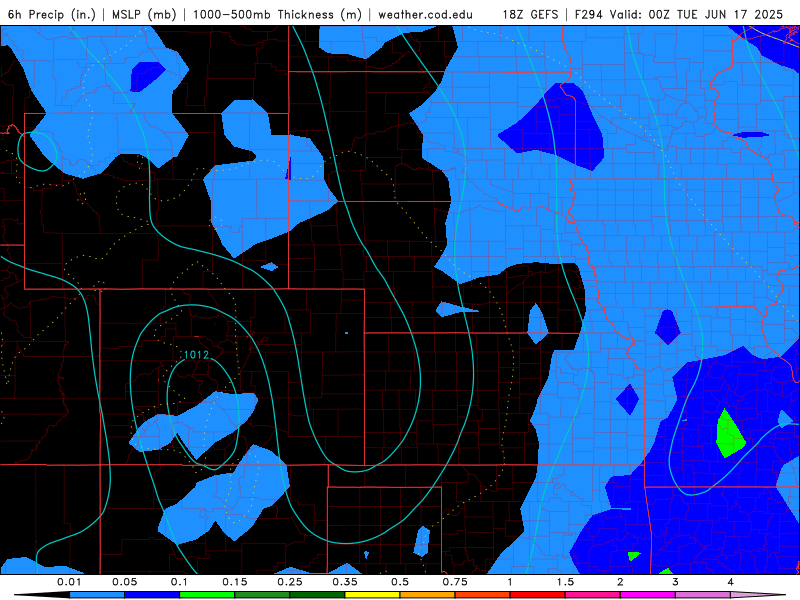The image size is (800, 600).
Task: Click the lavender right arrow end of colorbar
Action: [758, 595]
